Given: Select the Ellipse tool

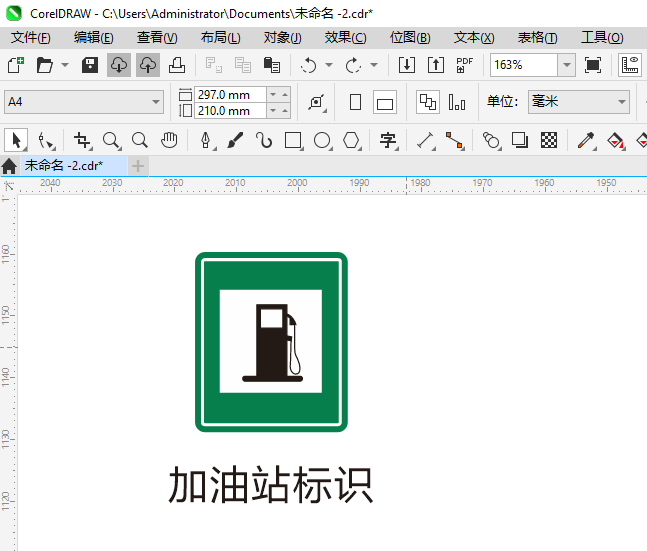Looking at the screenshot, I should point(323,140).
